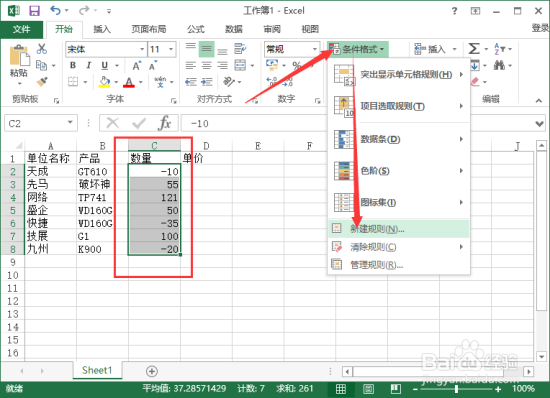
Task: Click the Paste clipboard icon
Action: pos(19,56)
